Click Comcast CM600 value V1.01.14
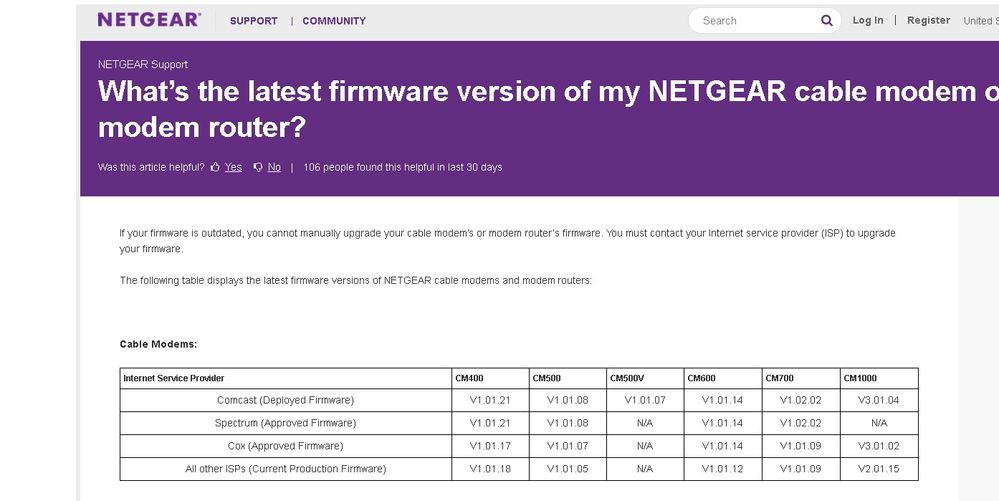The height and width of the screenshot is (501, 999). [x=722, y=400]
